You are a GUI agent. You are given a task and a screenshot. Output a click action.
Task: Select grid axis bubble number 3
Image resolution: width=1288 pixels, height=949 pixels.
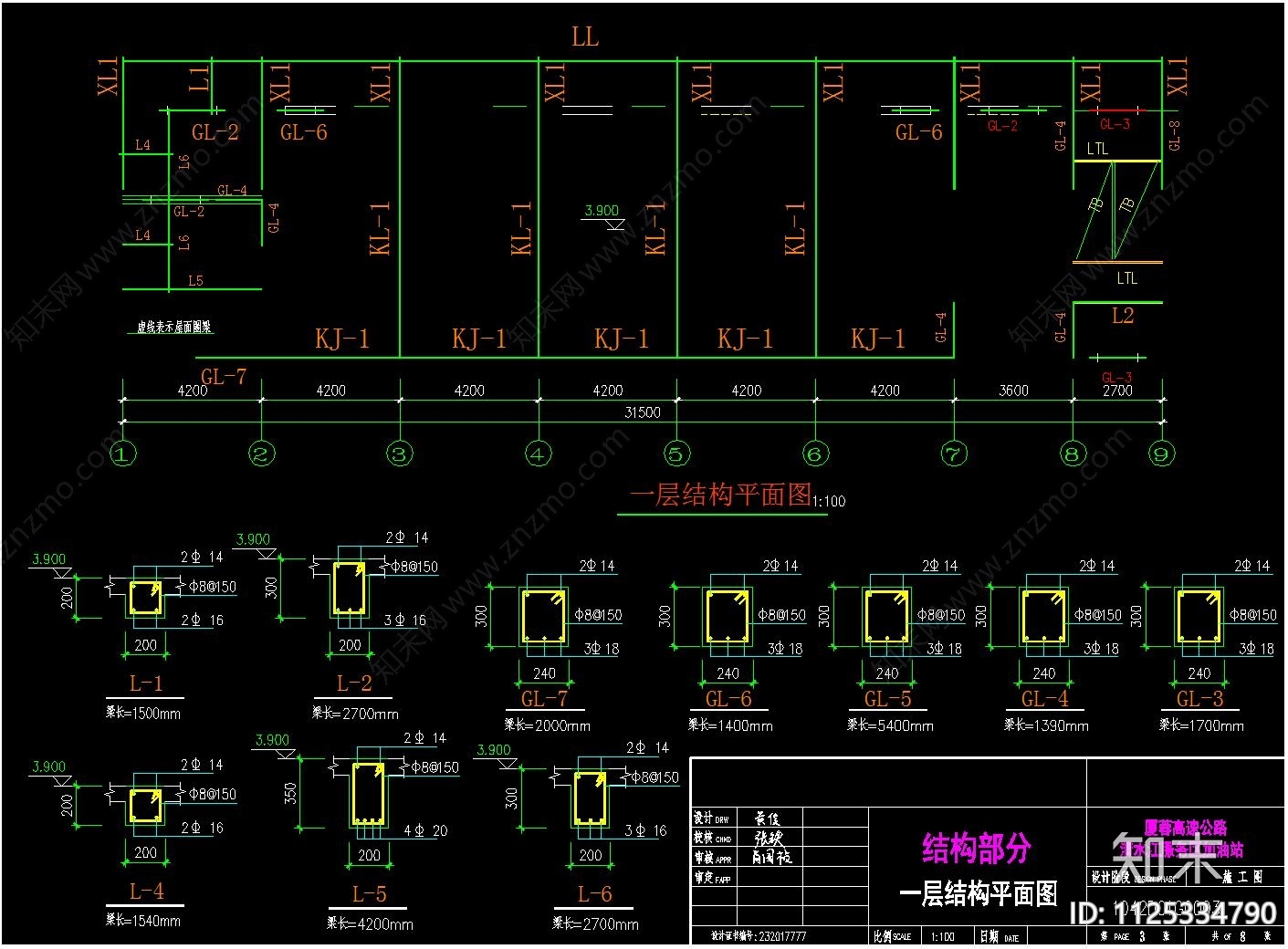click(400, 454)
